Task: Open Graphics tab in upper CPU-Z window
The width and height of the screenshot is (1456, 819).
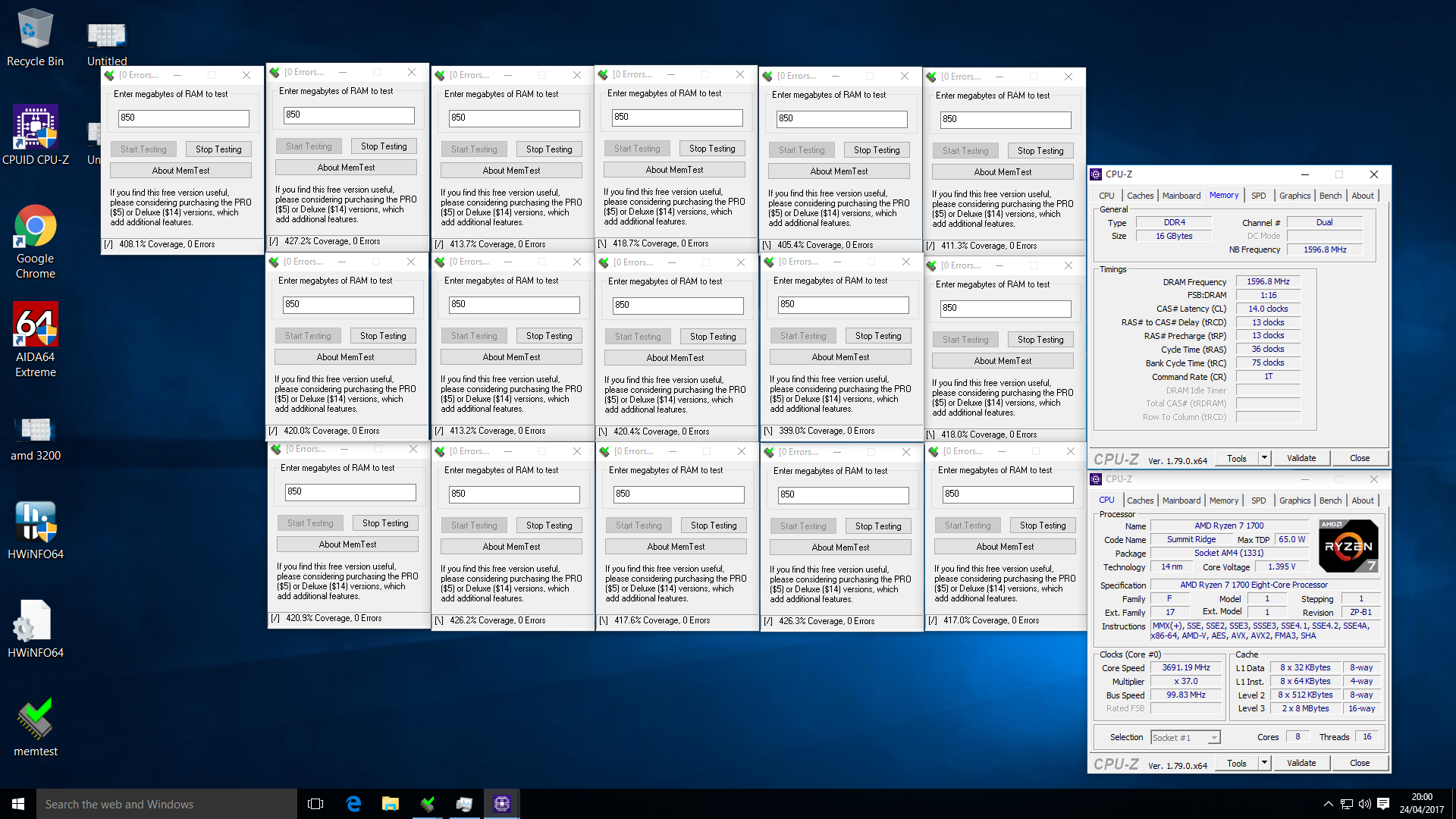Action: (1294, 196)
